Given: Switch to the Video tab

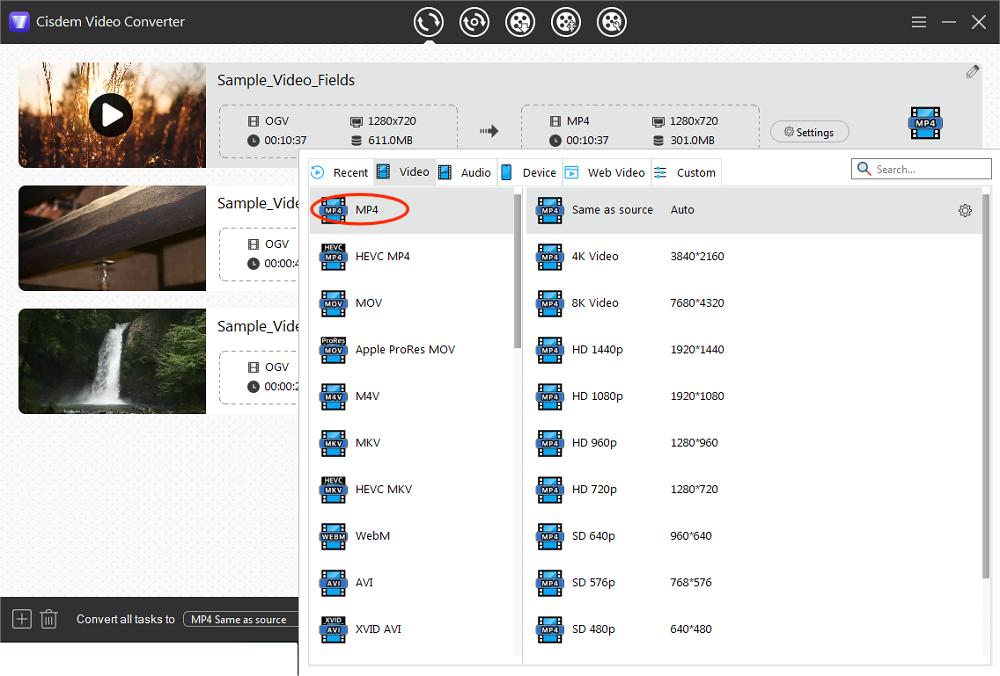Looking at the screenshot, I should [404, 172].
